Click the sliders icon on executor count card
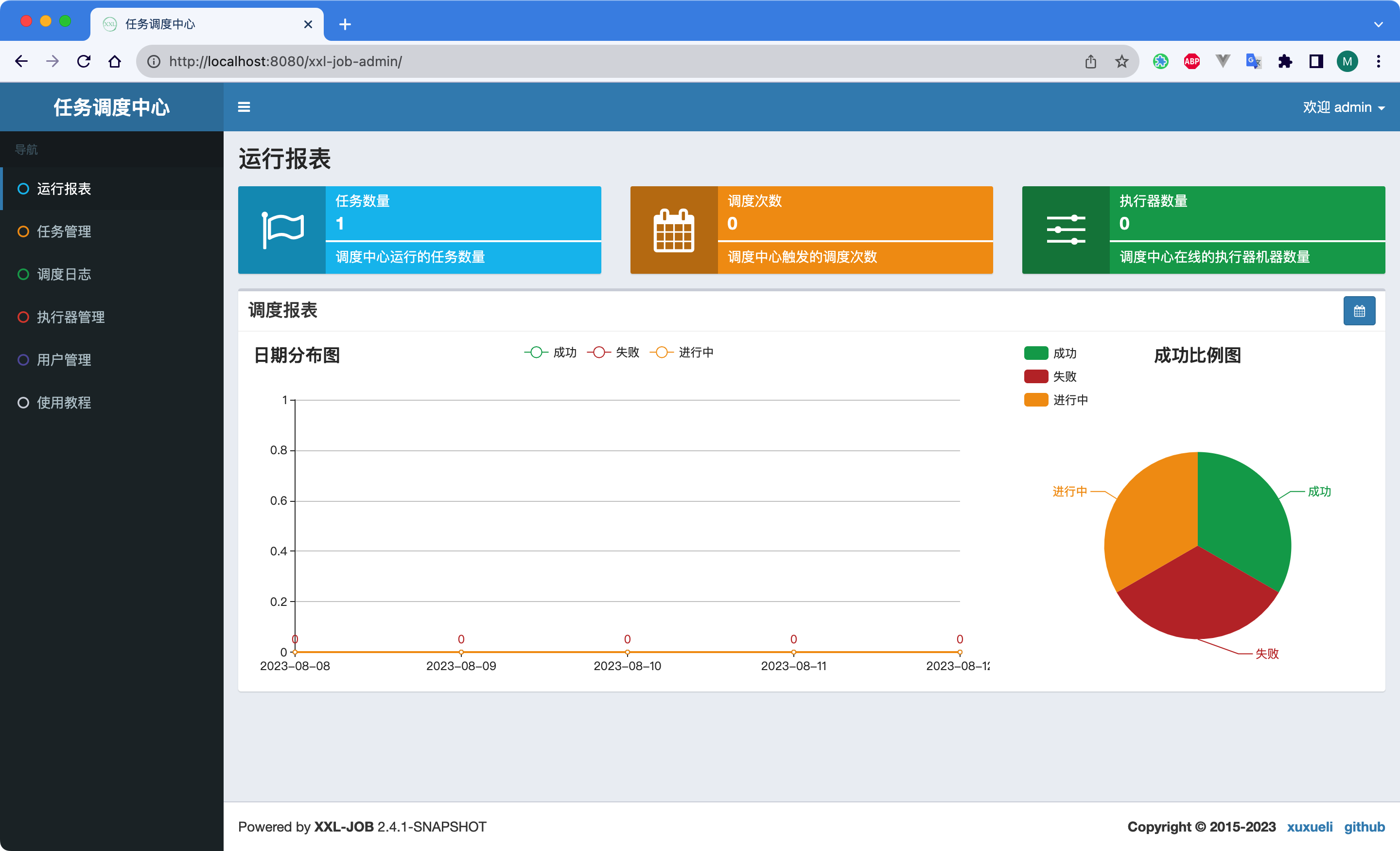Screen dimensions: 1400x851 click(1066, 230)
